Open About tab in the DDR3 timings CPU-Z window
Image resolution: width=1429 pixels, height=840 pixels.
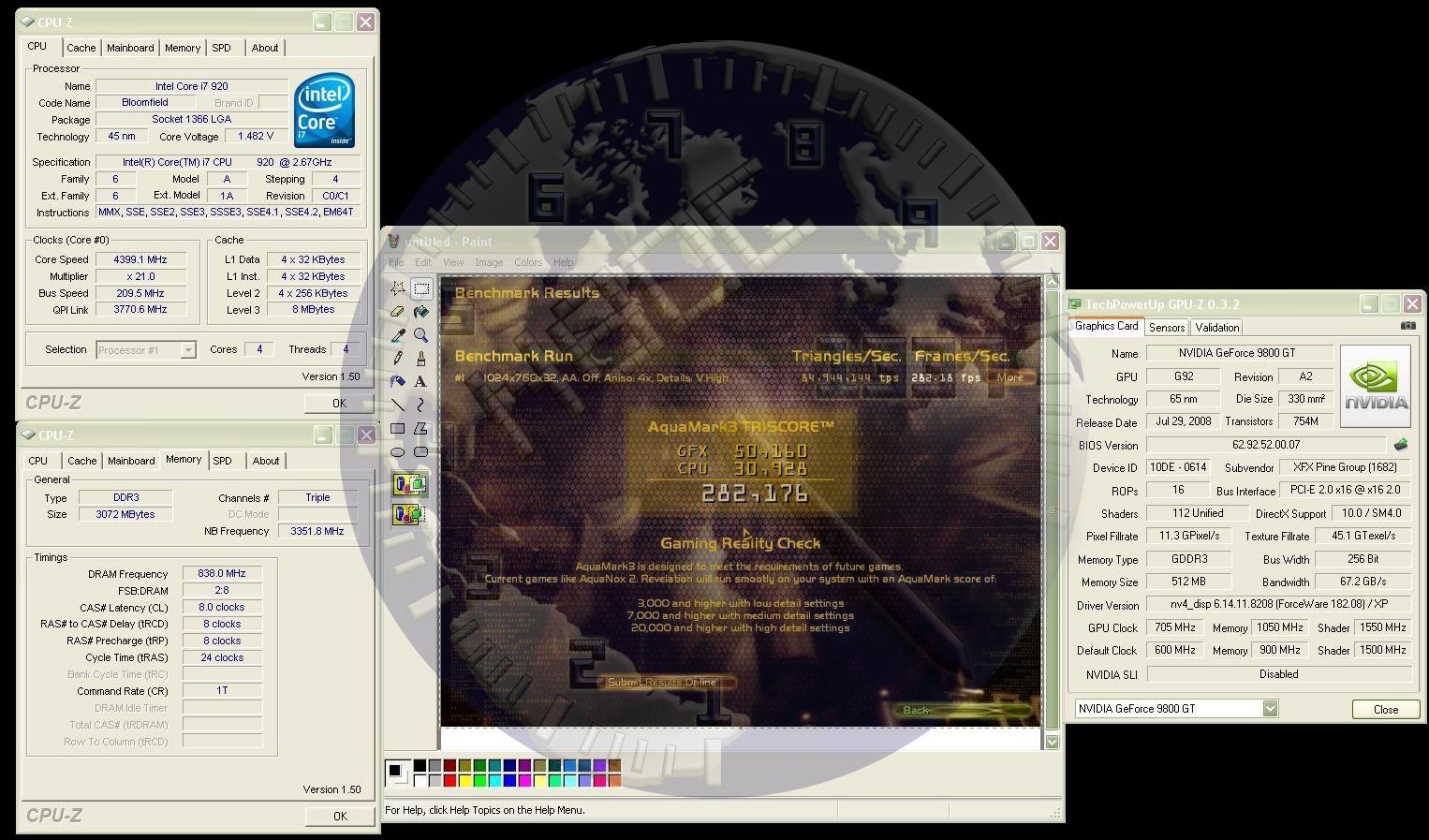coord(266,461)
